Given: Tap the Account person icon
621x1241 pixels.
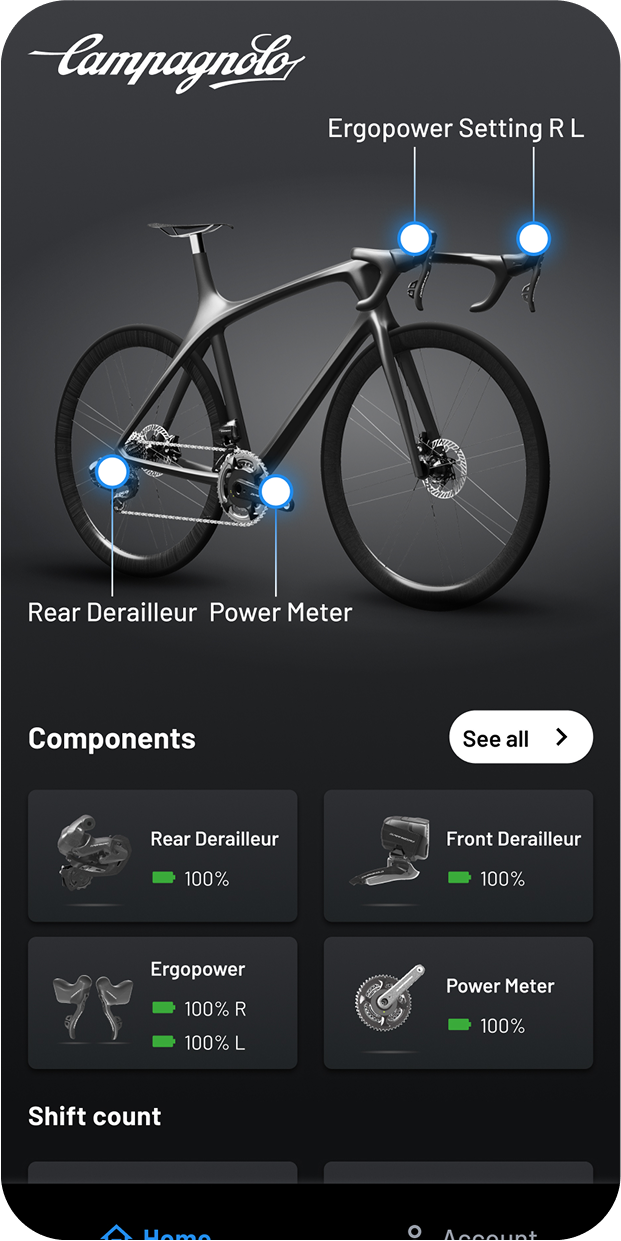Looking at the screenshot, I should 415,1233.
